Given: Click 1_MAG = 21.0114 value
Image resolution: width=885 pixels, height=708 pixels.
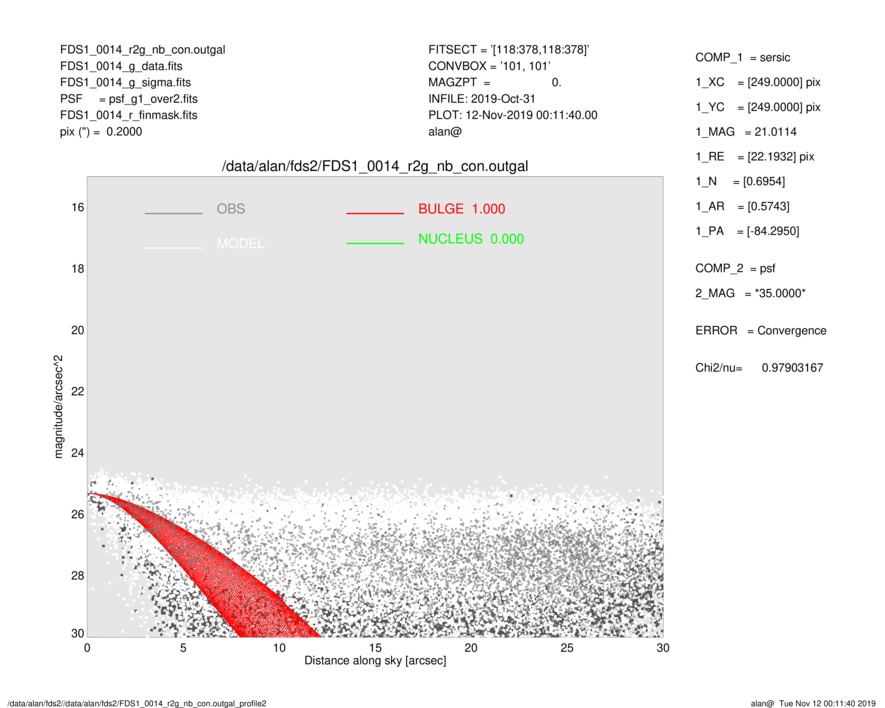Looking at the screenshot, I should pyautogui.click(x=746, y=132).
